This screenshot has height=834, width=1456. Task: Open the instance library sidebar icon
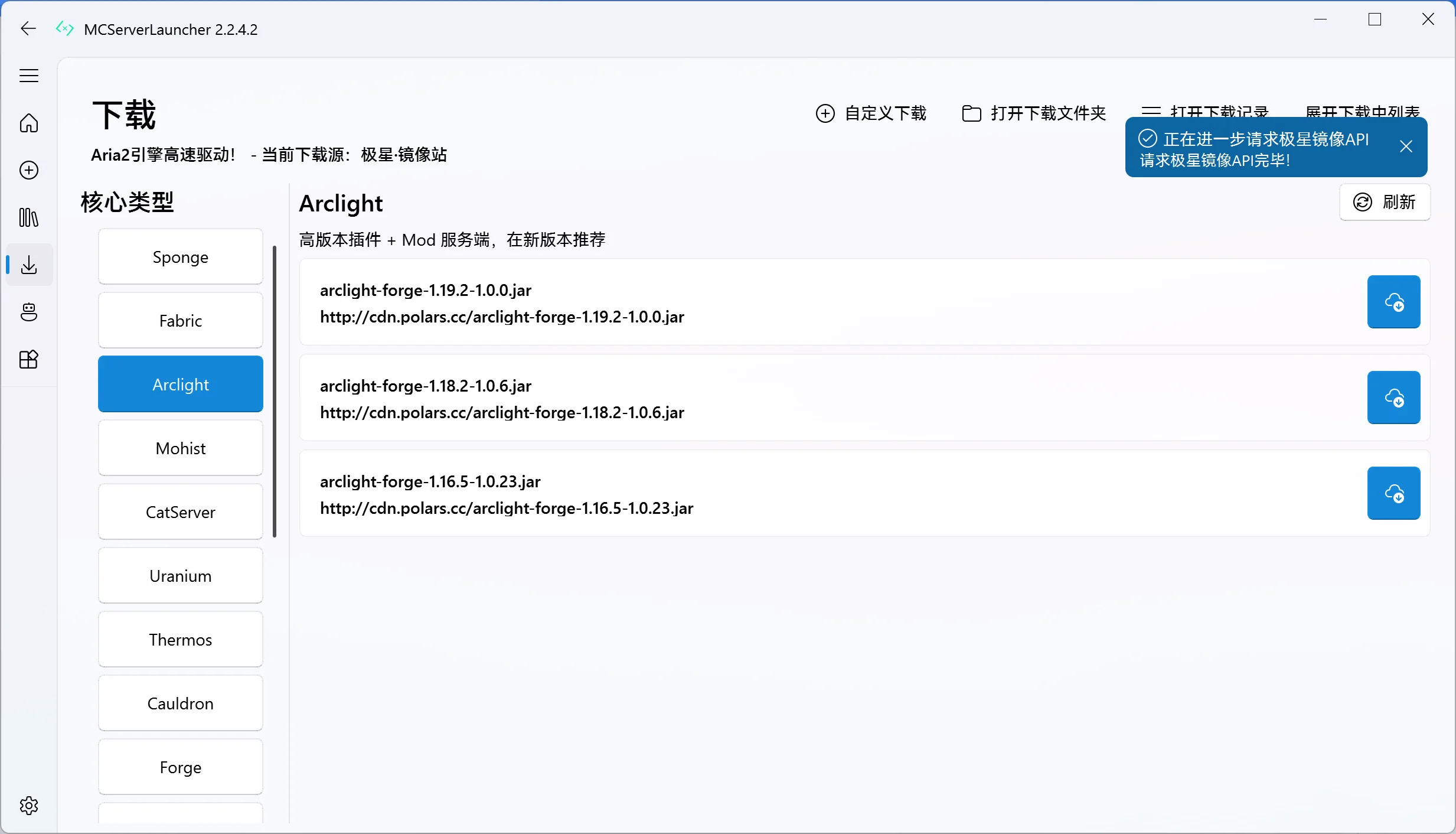coord(28,218)
